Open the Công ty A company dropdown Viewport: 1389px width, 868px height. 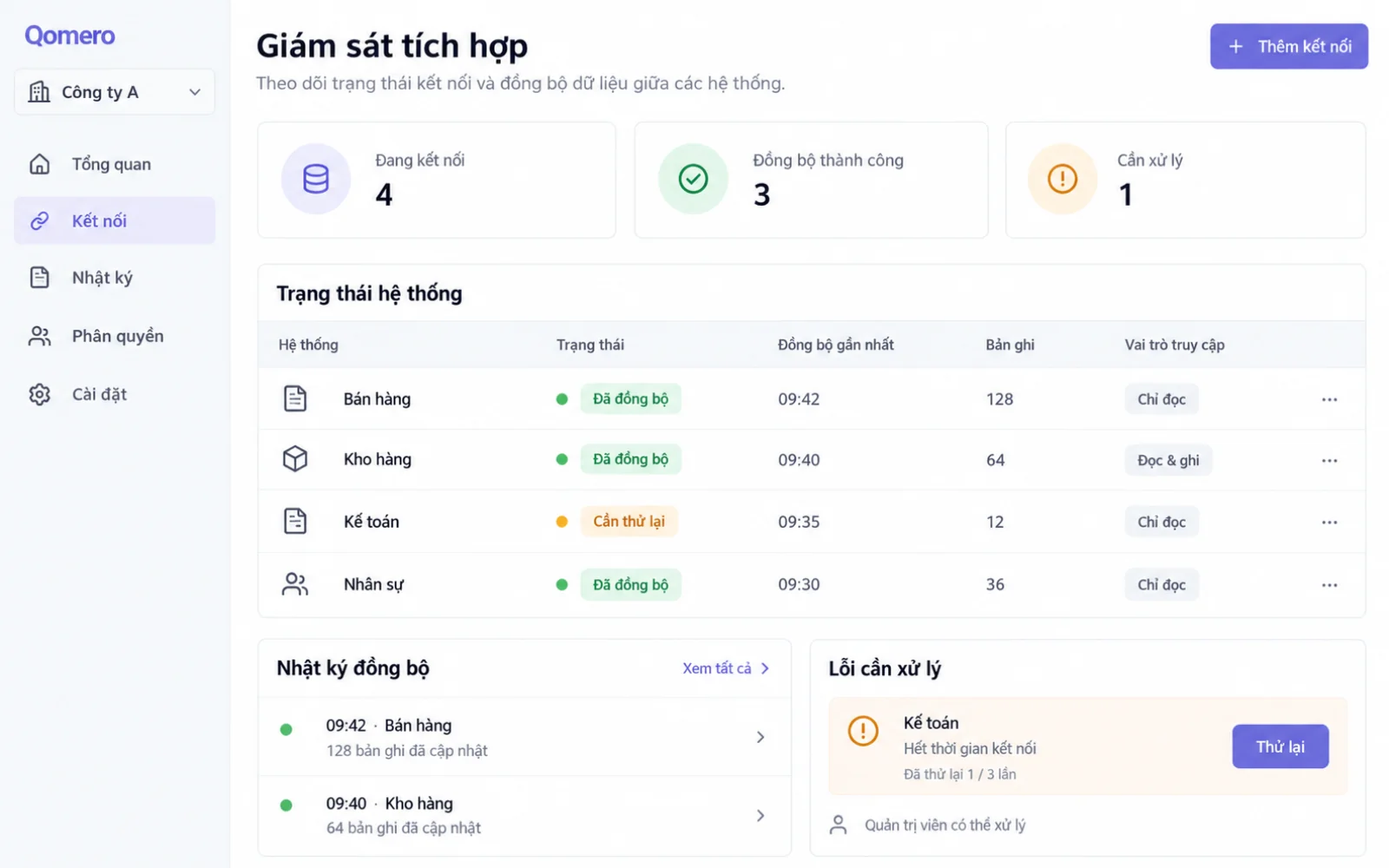[115, 92]
